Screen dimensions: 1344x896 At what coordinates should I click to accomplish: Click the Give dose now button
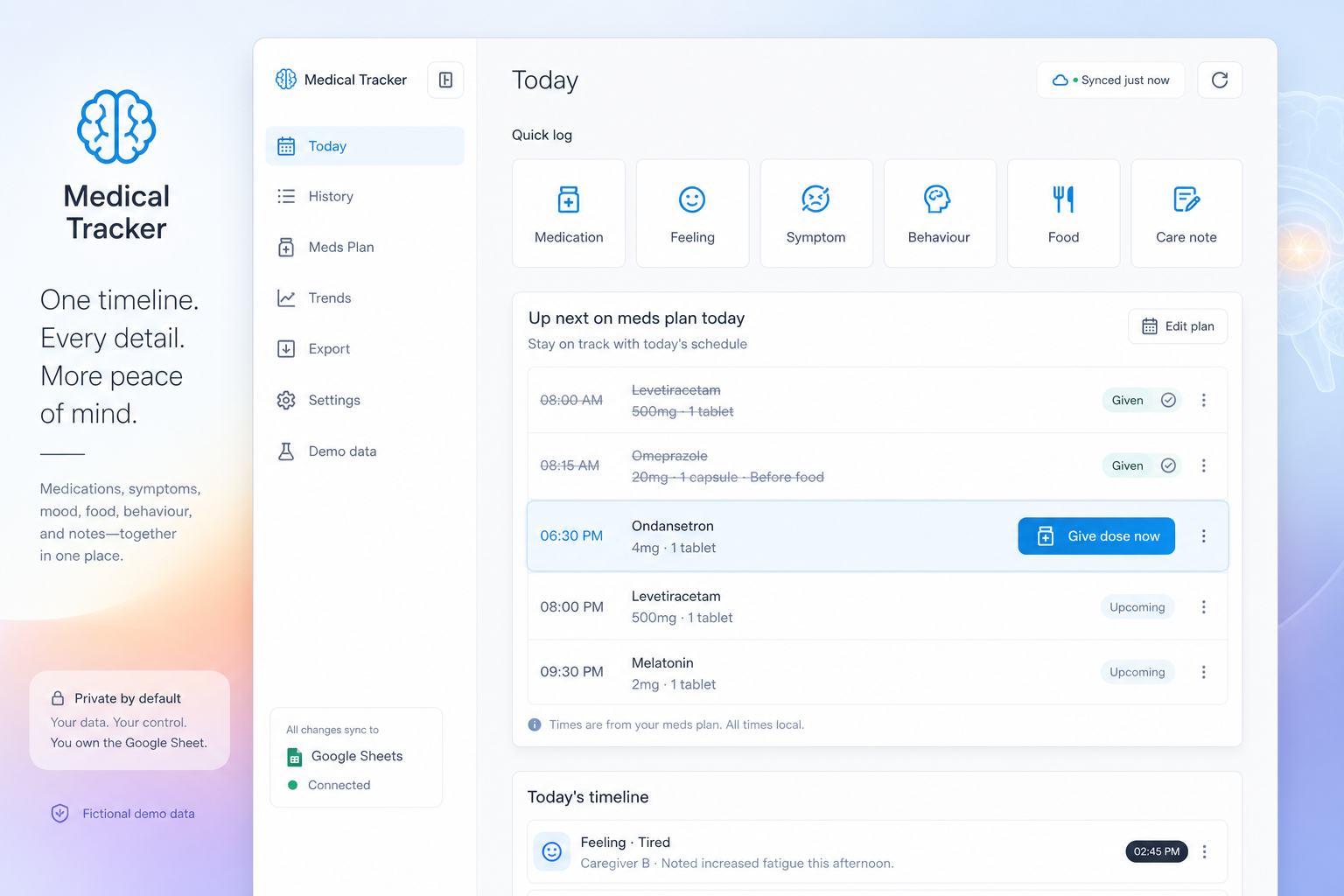click(1096, 536)
